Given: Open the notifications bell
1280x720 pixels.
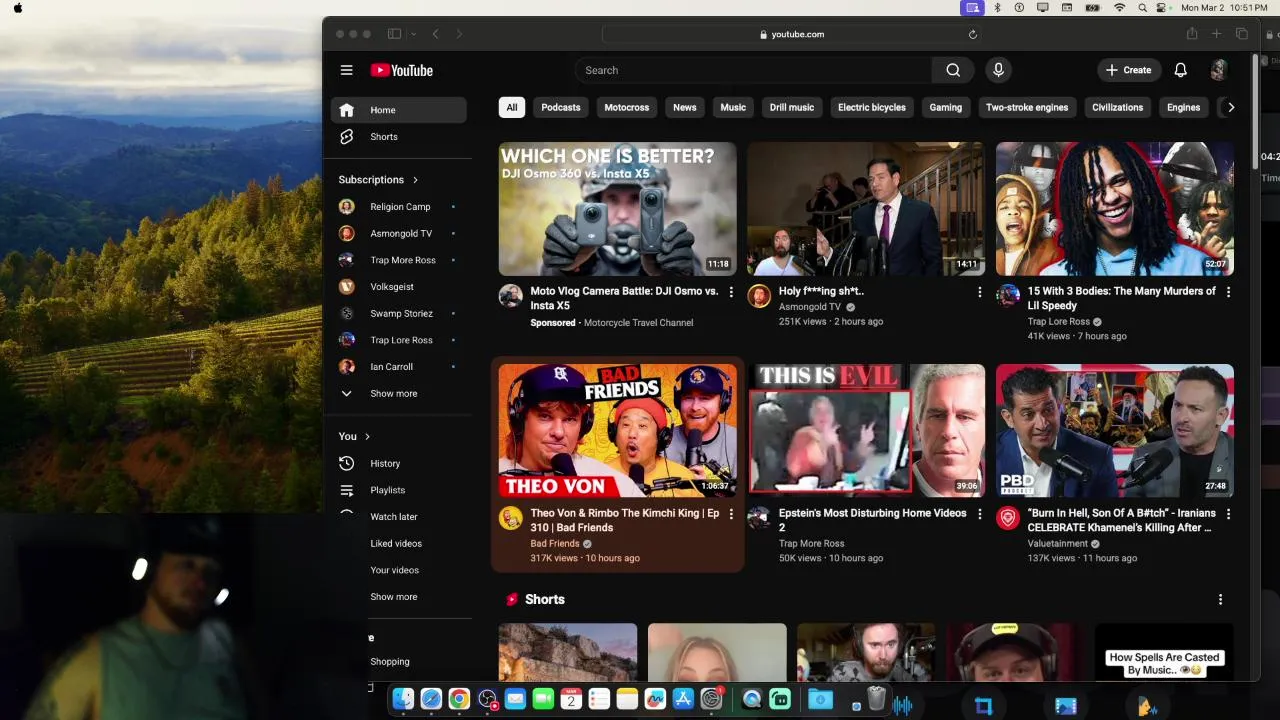Looking at the screenshot, I should coord(1180,70).
